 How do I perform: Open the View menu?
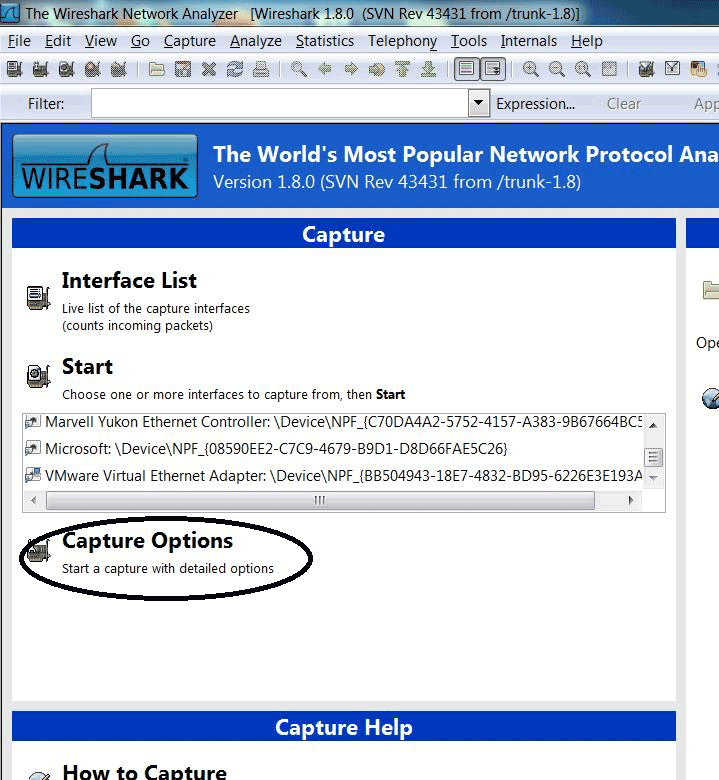tap(101, 41)
